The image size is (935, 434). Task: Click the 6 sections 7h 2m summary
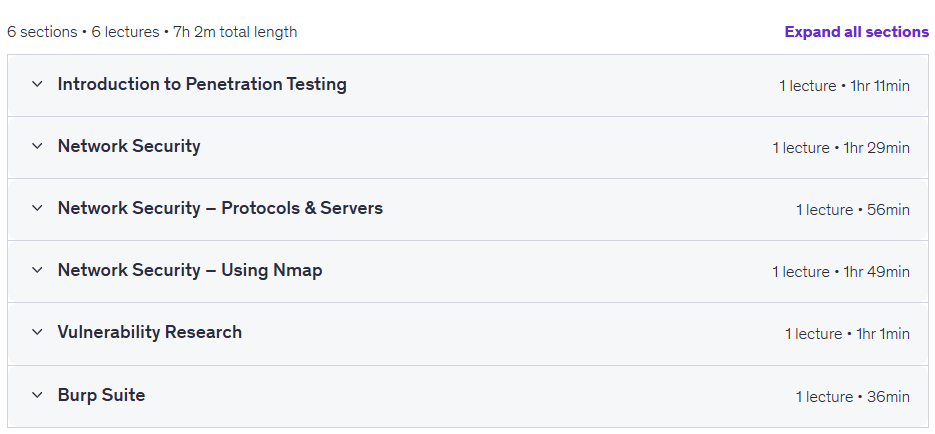click(x=152, y=32)
